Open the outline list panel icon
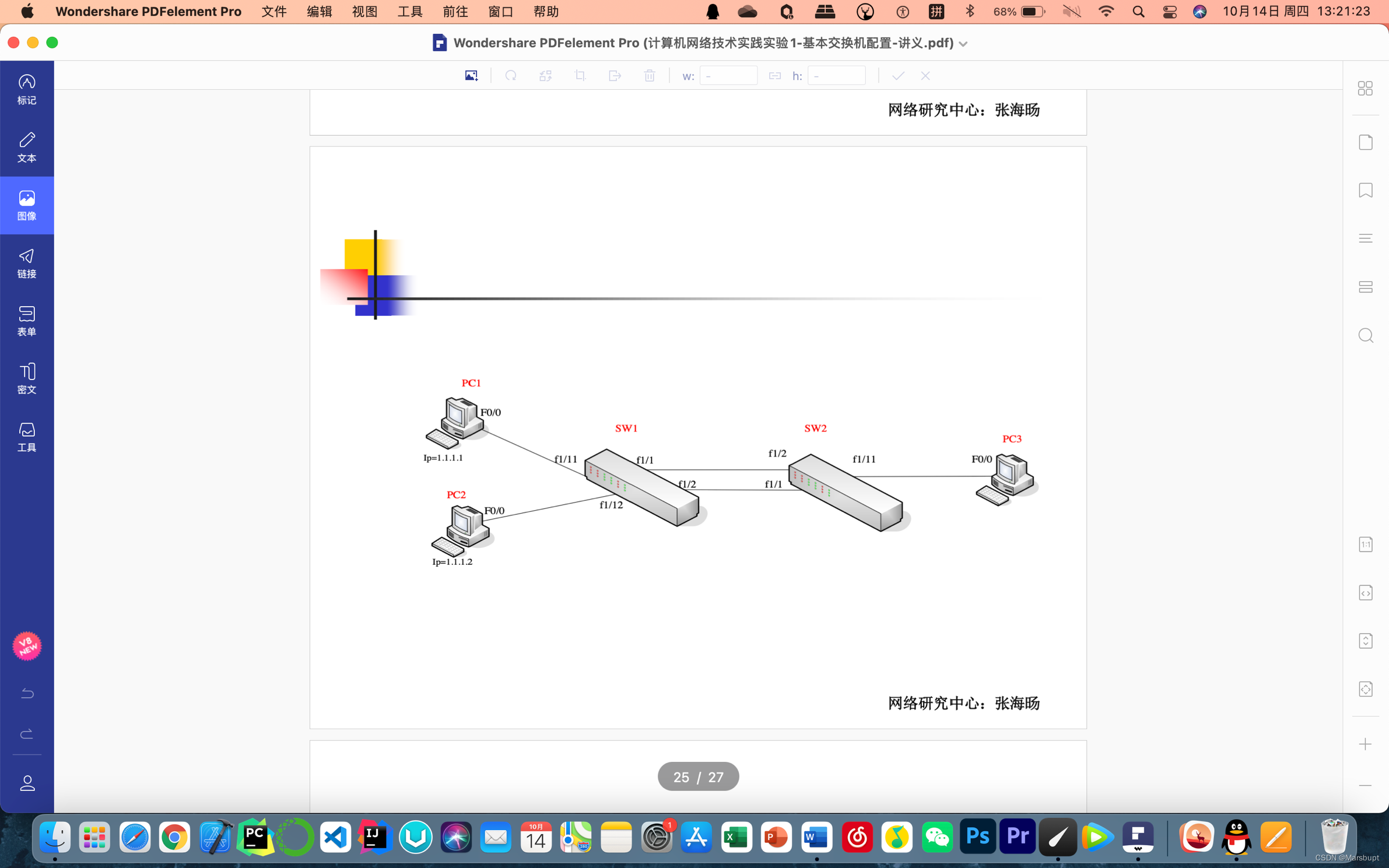1389x868 pixels. 1365,238
